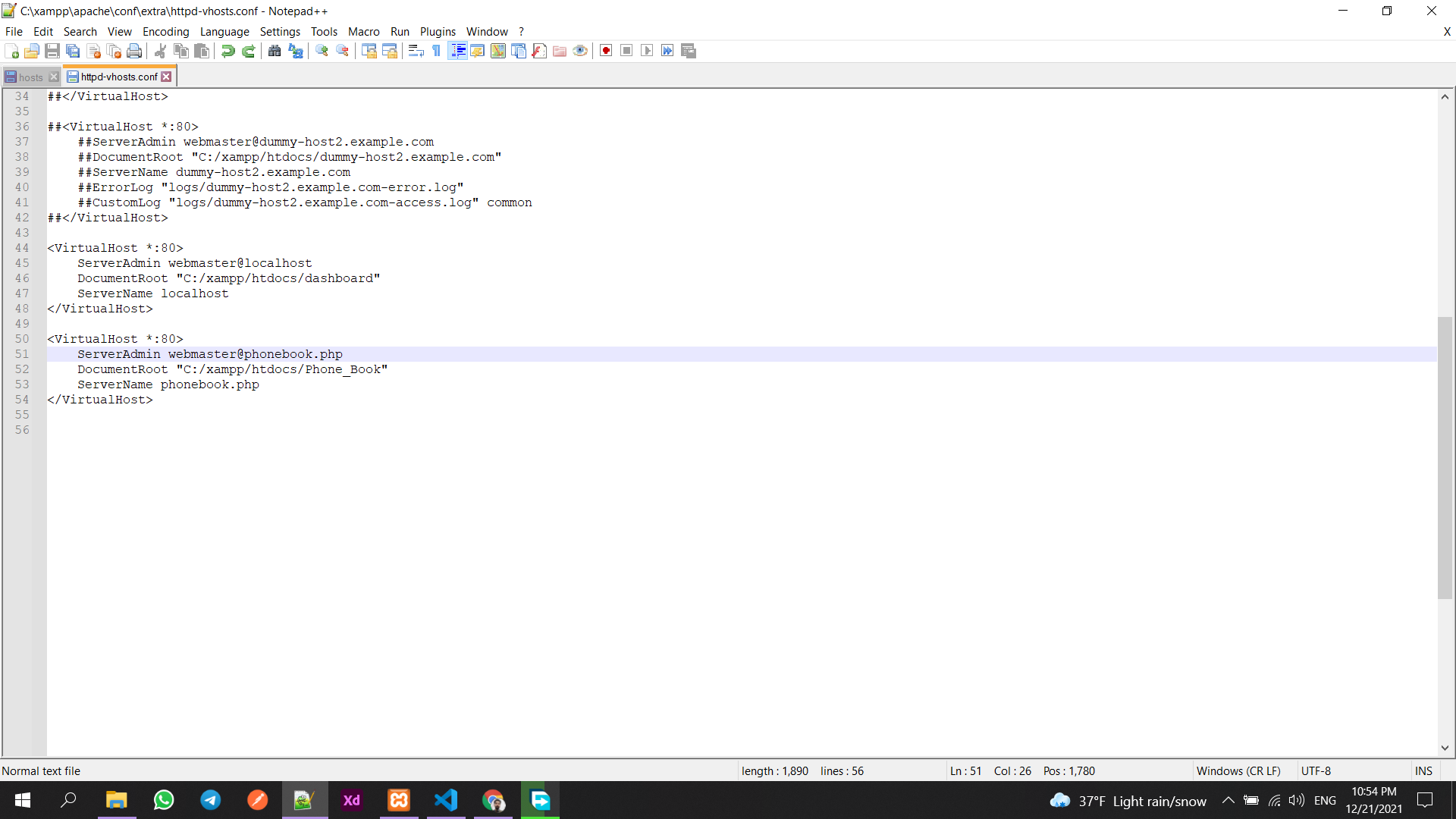Click the Save All icon
Viewport: 1456px width, 819px height.
tap(73, 51)
